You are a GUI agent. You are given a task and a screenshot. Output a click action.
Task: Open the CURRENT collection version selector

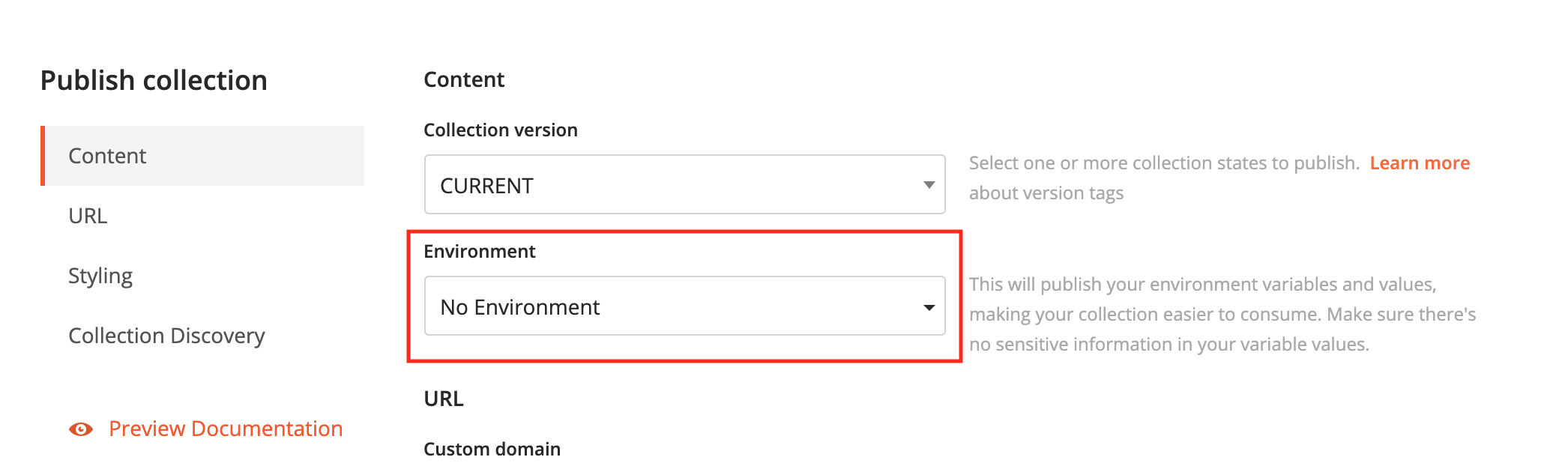click(x=684, y=185)
